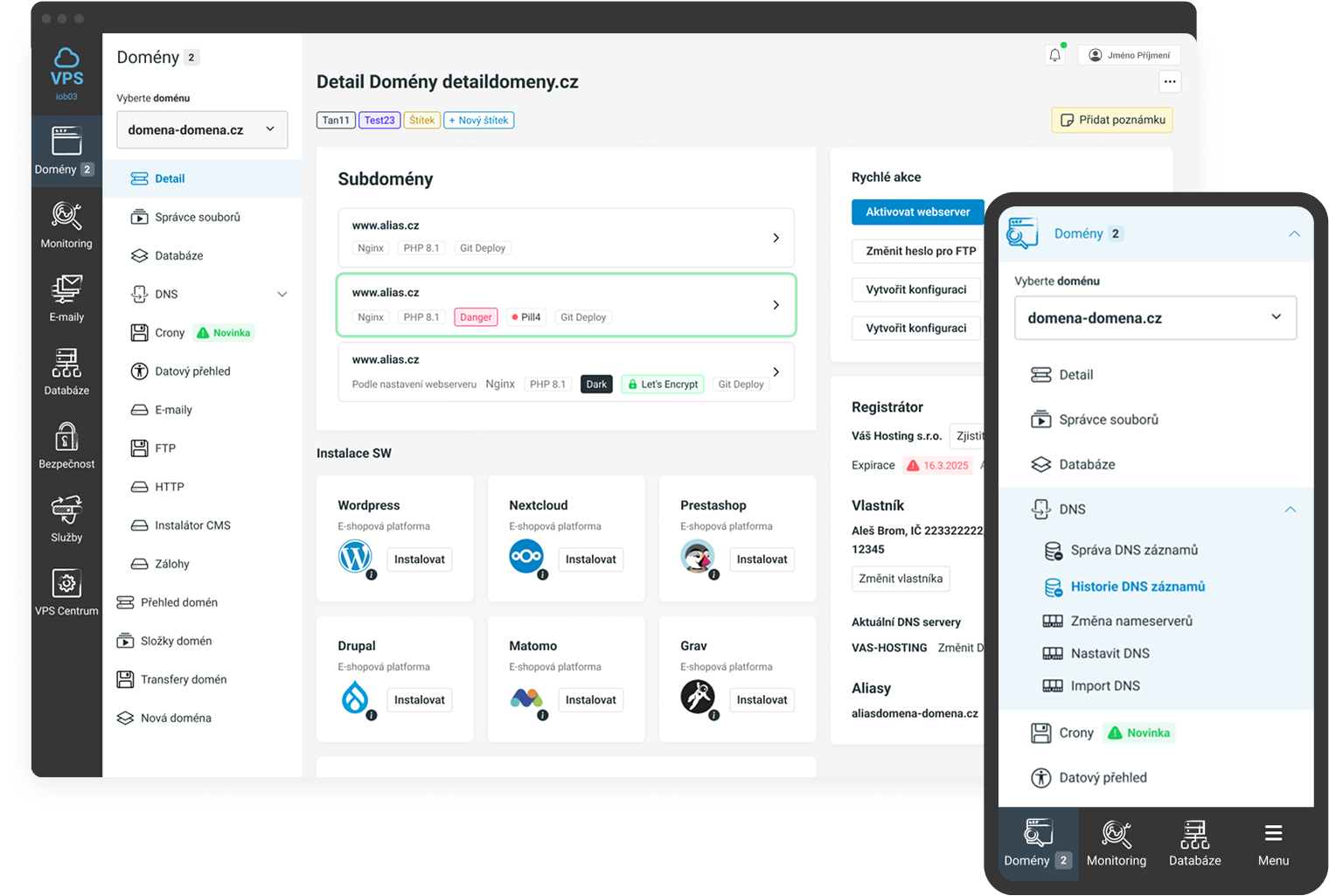
Task: Open the domena-domena.cz dropdown in desktop sidebar
Action: 202,129
